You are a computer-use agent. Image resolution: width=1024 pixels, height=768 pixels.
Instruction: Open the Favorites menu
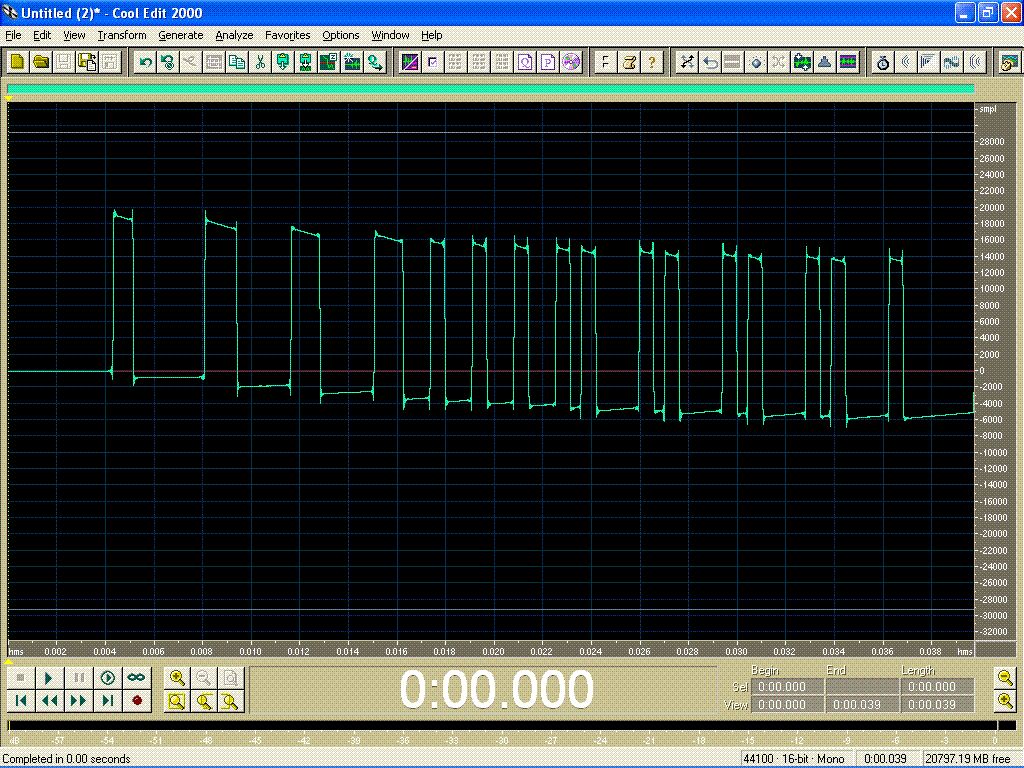click(x=287, y=35)
